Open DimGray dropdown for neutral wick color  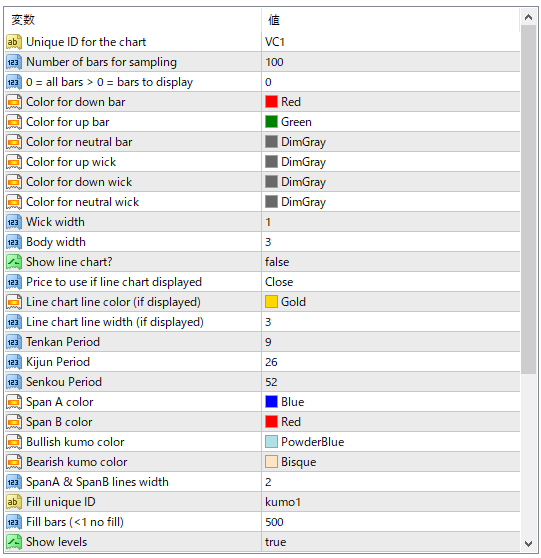click(391, 202)
